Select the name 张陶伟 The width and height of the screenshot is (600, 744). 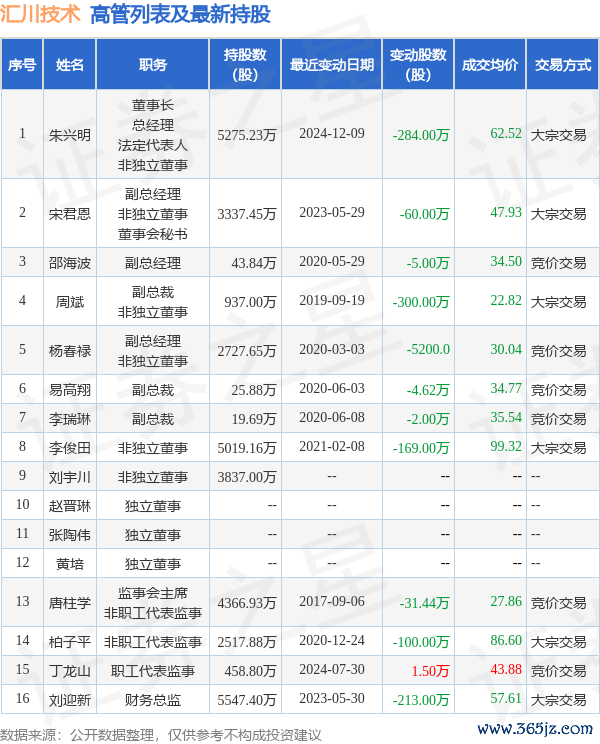[70, 535]
